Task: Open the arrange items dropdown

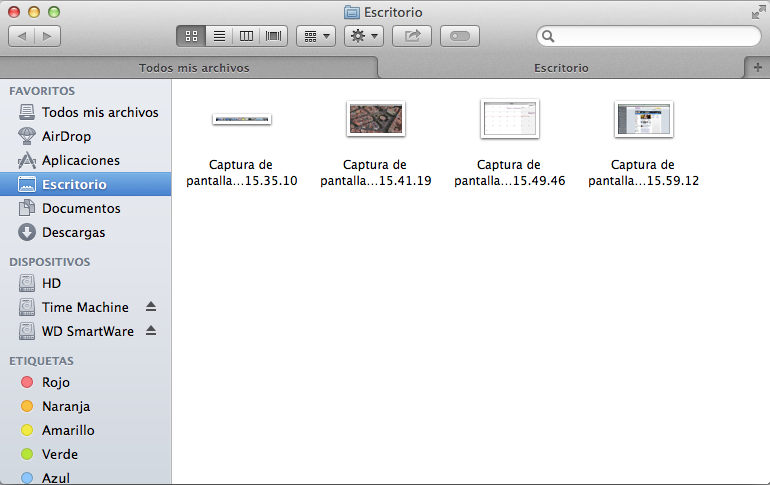Action: coord(316,36)
